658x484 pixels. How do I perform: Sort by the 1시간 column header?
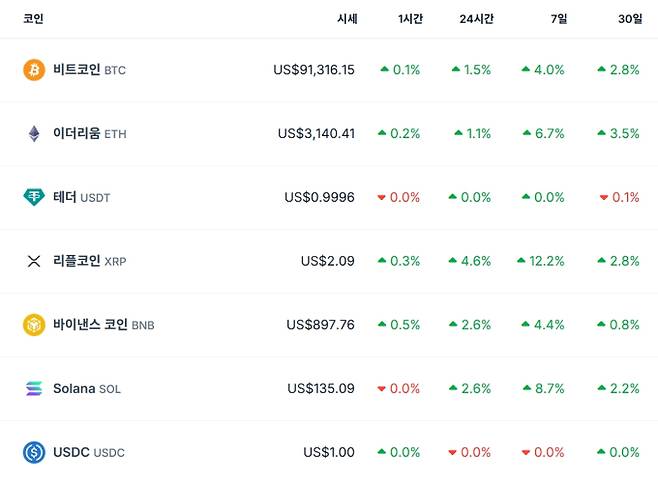(410, 19)
